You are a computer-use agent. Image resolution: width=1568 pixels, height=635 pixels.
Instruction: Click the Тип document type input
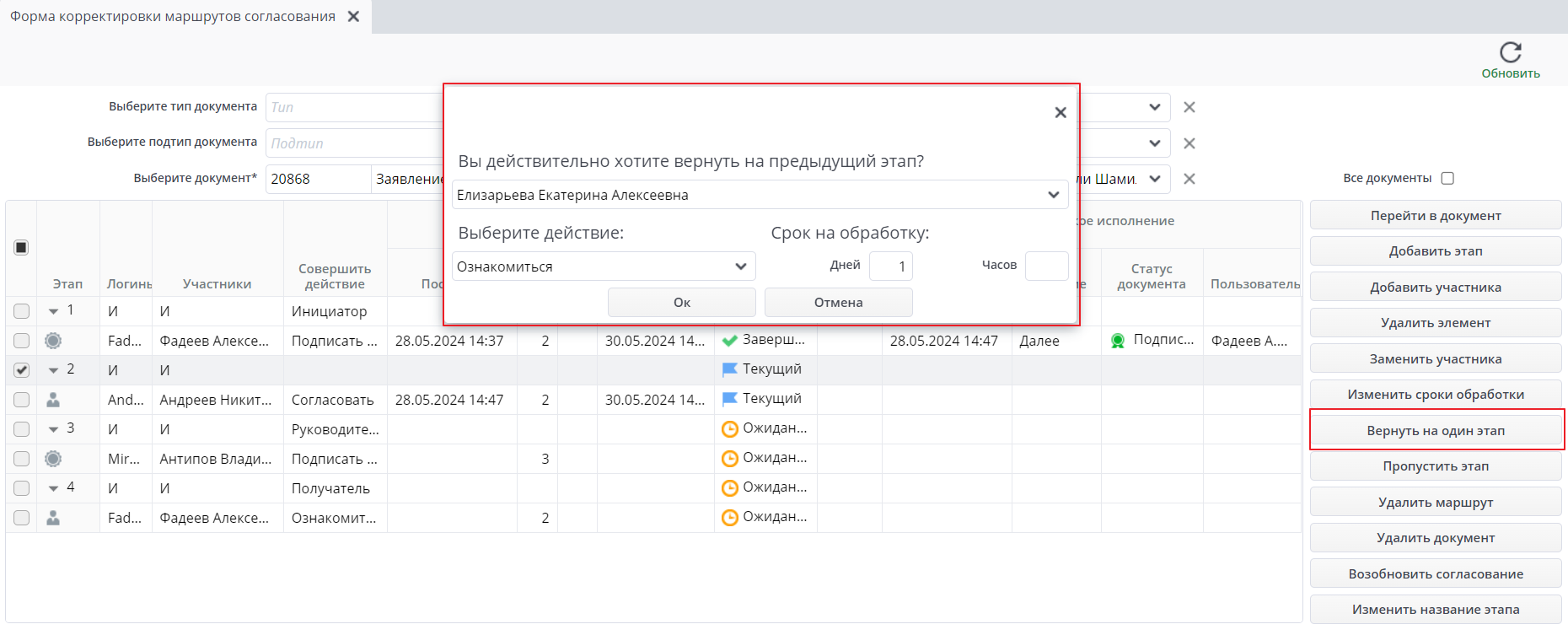point(354,107)
